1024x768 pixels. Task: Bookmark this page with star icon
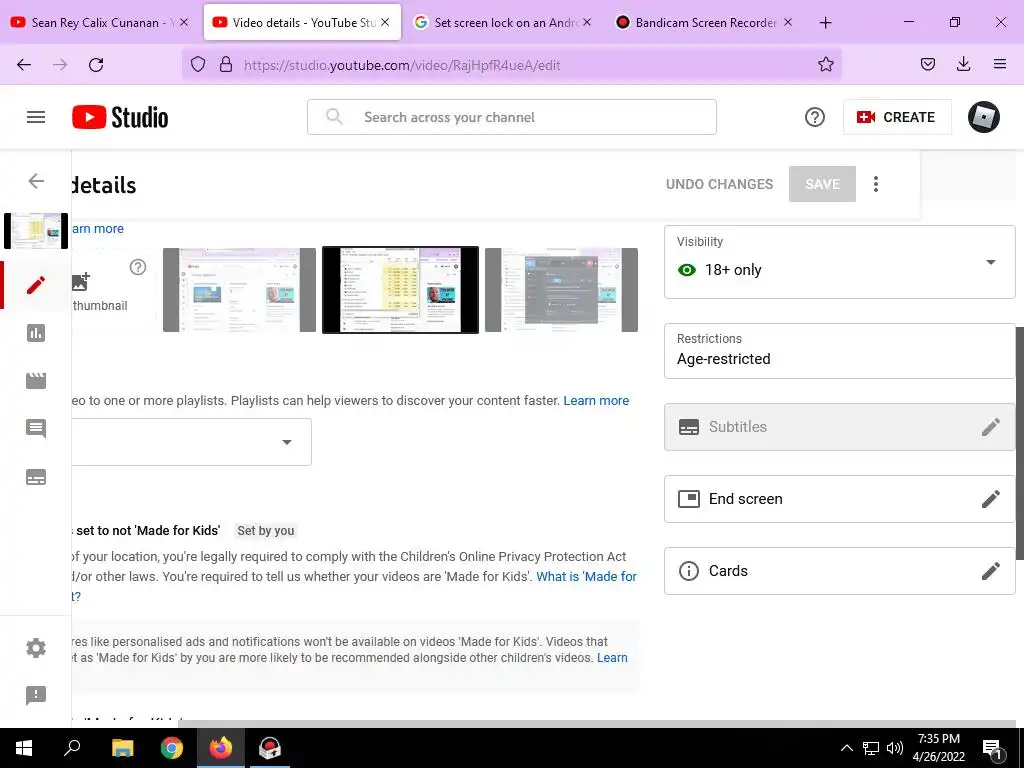click(825, 64)
